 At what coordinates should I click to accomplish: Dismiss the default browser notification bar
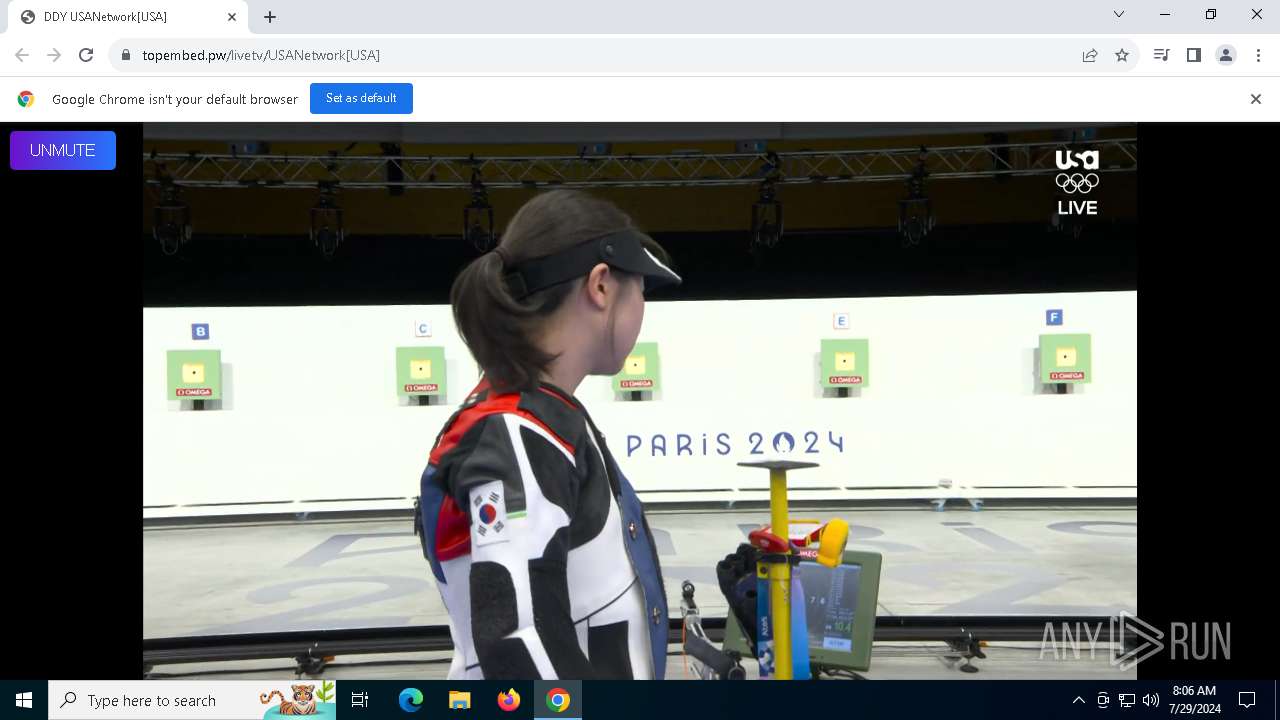coord(1256,99)
